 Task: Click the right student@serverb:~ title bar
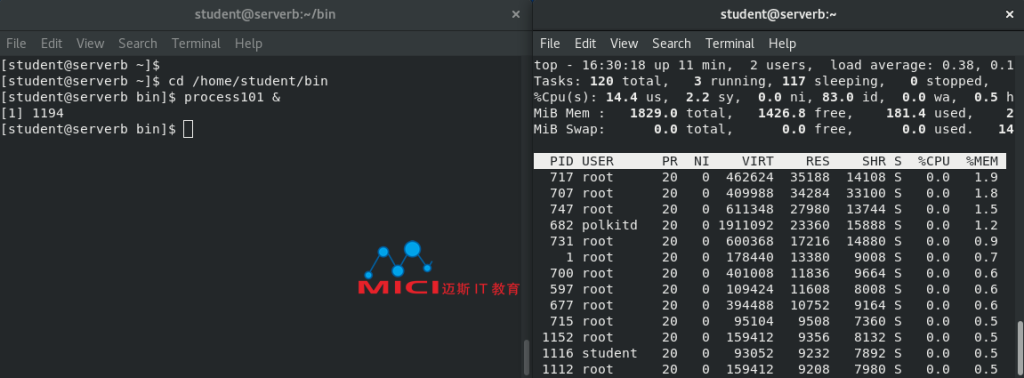pyautogui.click(x=778, y=14)
